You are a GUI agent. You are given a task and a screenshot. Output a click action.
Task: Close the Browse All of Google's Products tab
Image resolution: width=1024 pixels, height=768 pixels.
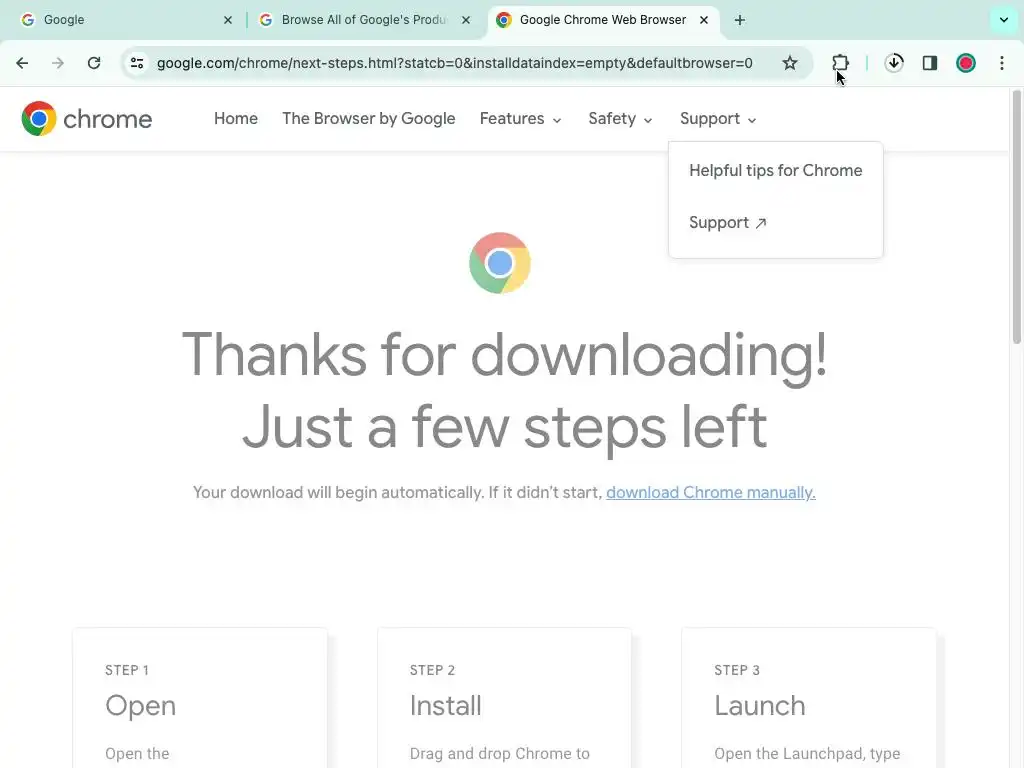pos(466,20)
